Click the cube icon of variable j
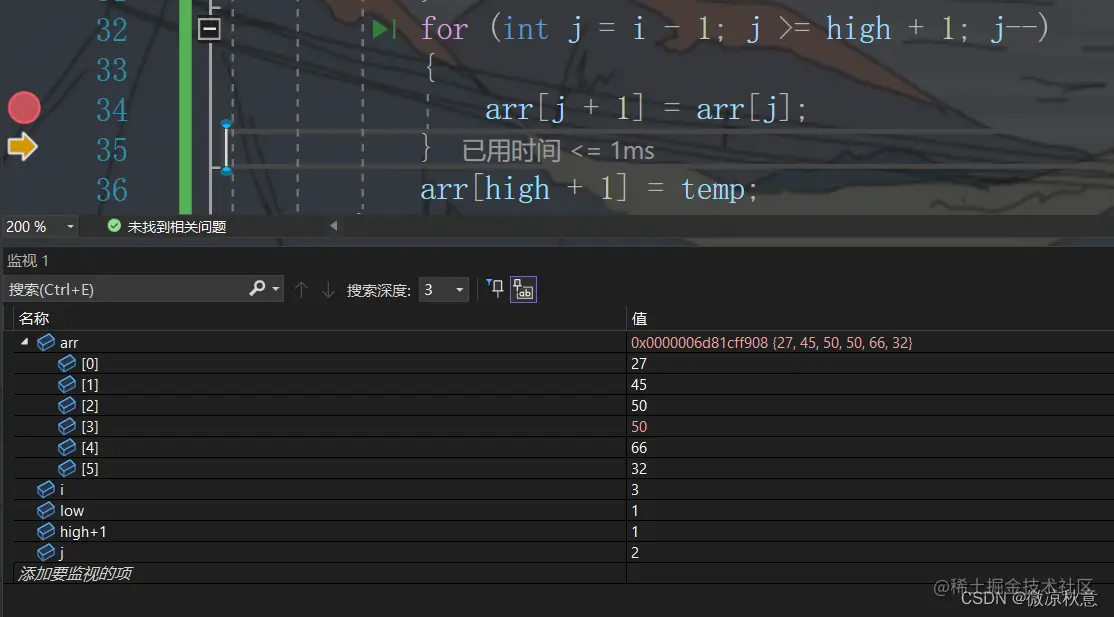1114x617 pixels. (46, 552)
